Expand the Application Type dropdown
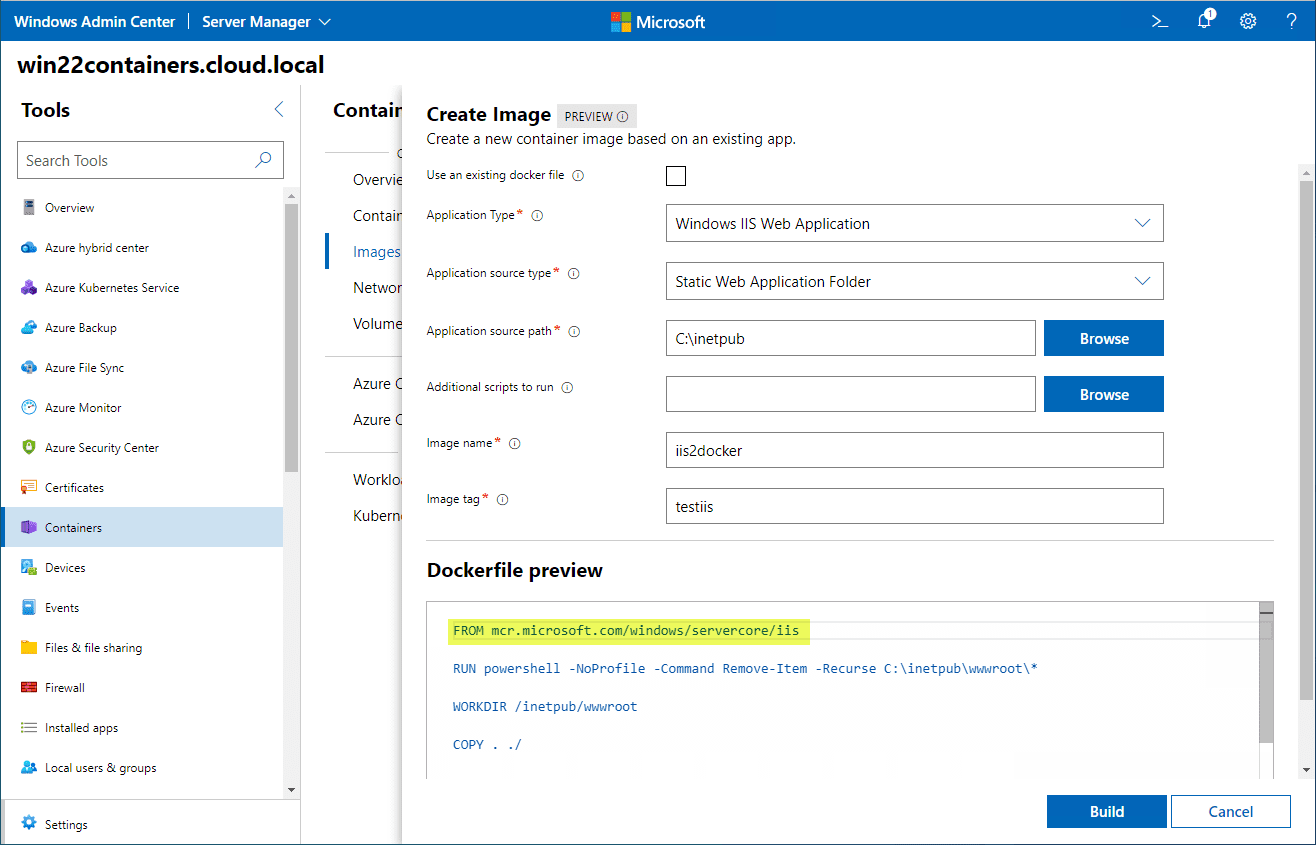 pyautogui.click(x=914, y=224)
